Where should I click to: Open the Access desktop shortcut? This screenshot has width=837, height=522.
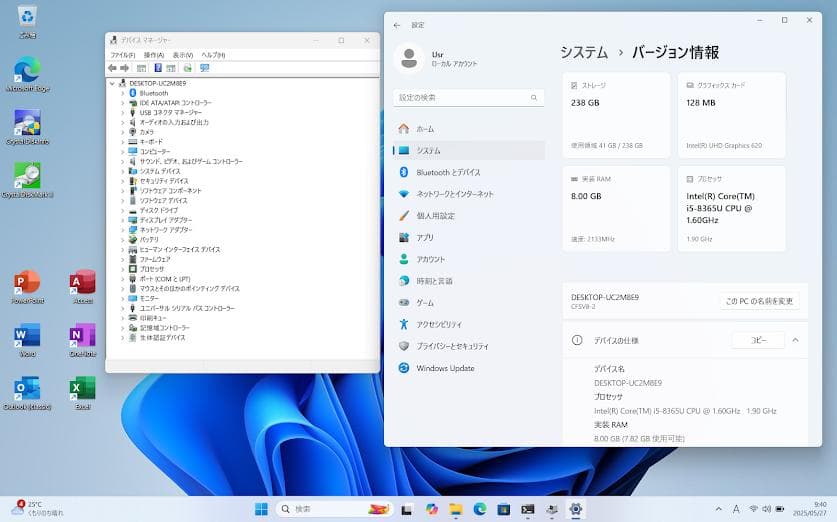(x=83, y=287)
